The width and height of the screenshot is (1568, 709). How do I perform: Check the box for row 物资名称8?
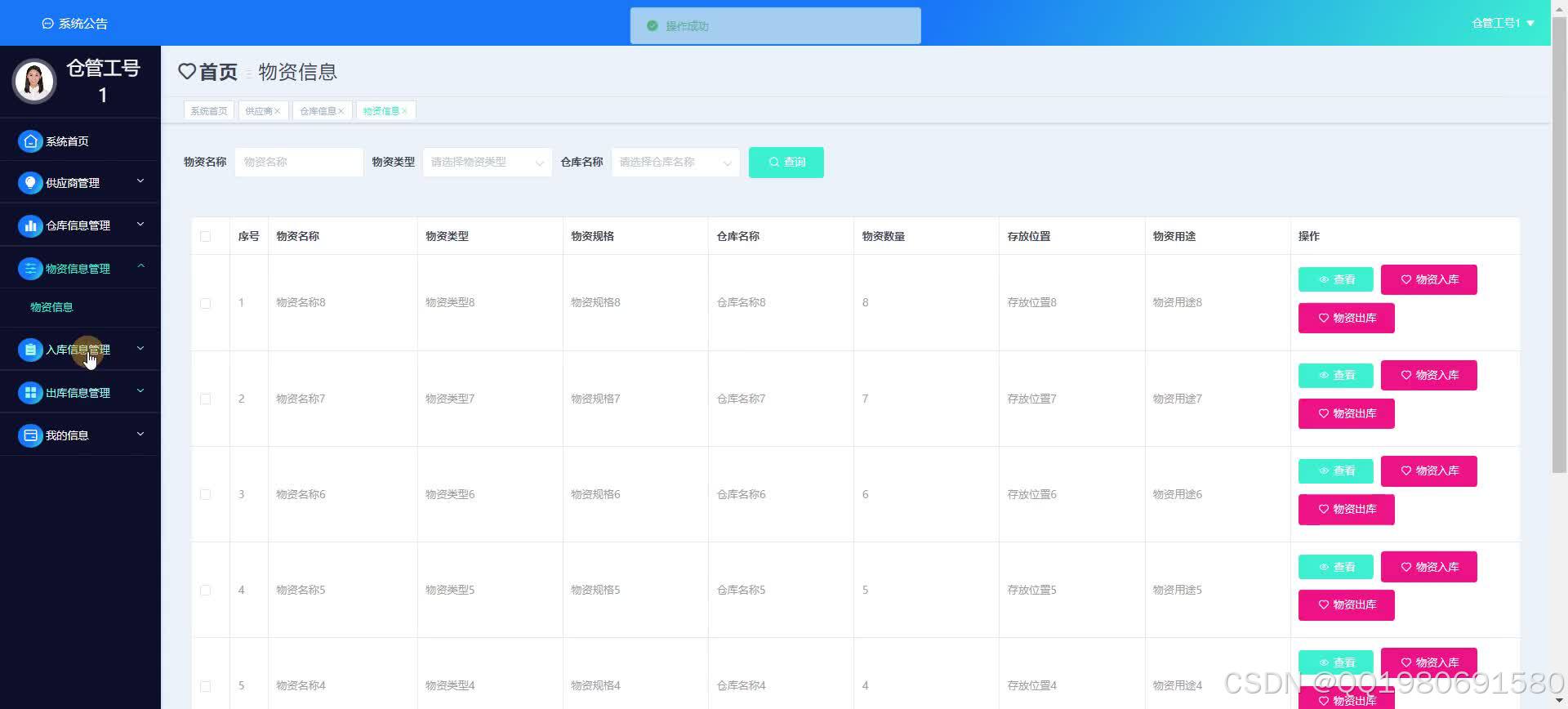tap(205, 303)
